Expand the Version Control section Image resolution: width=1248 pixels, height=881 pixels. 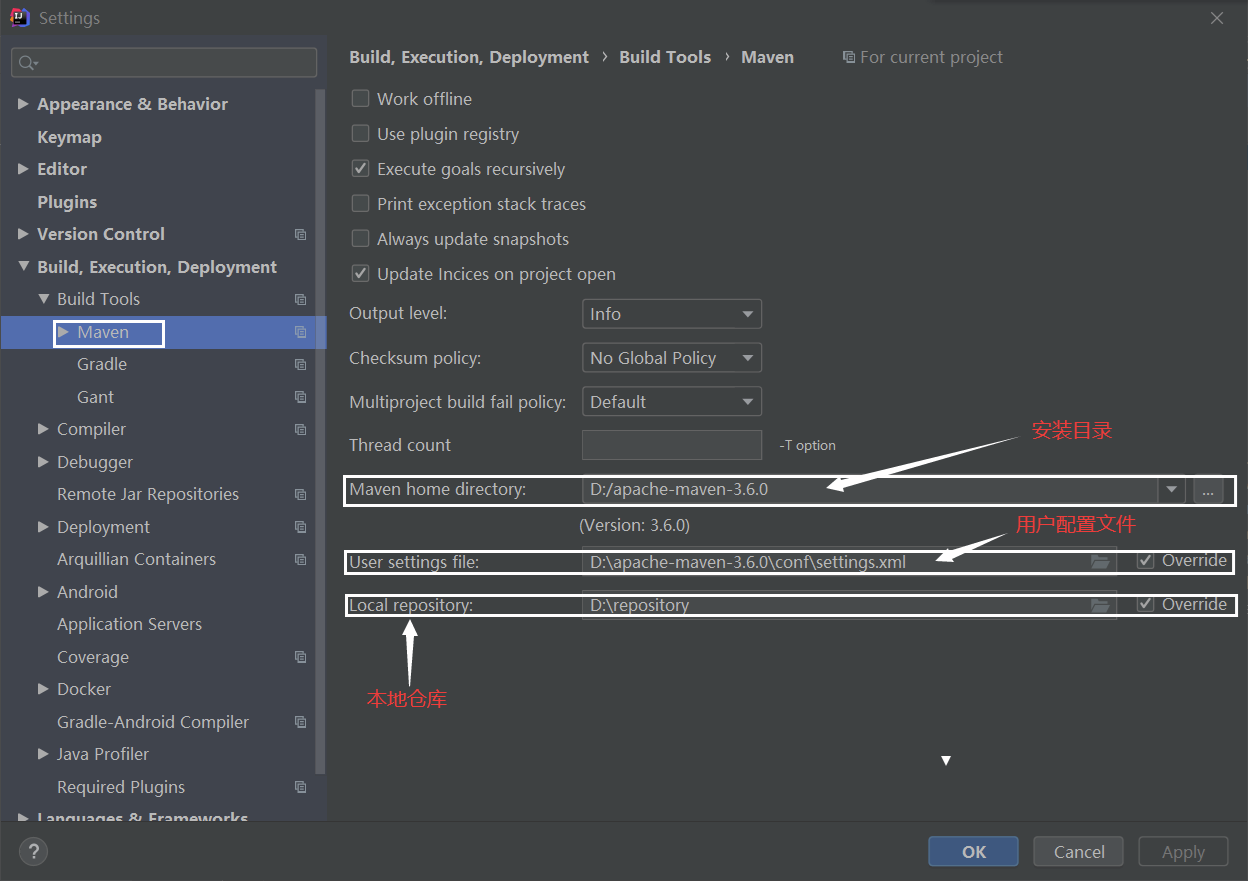(x=23, y=234)
